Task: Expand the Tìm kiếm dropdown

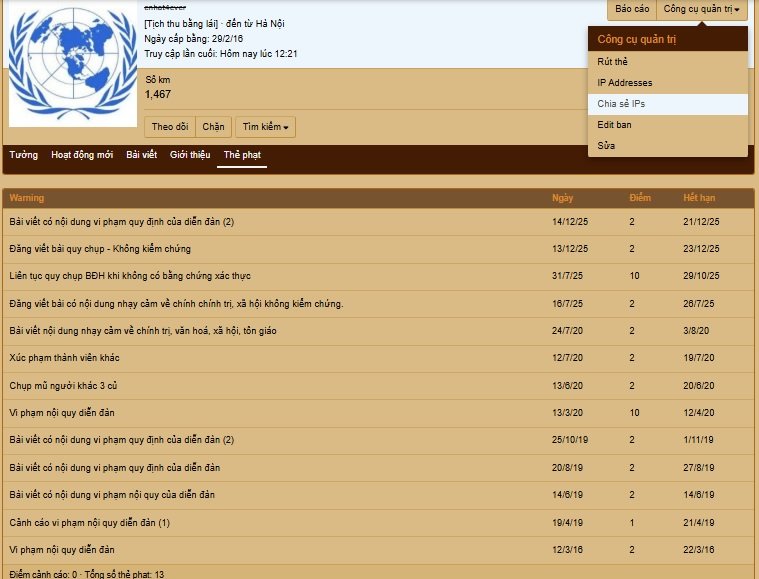Action: click(265, 127)
